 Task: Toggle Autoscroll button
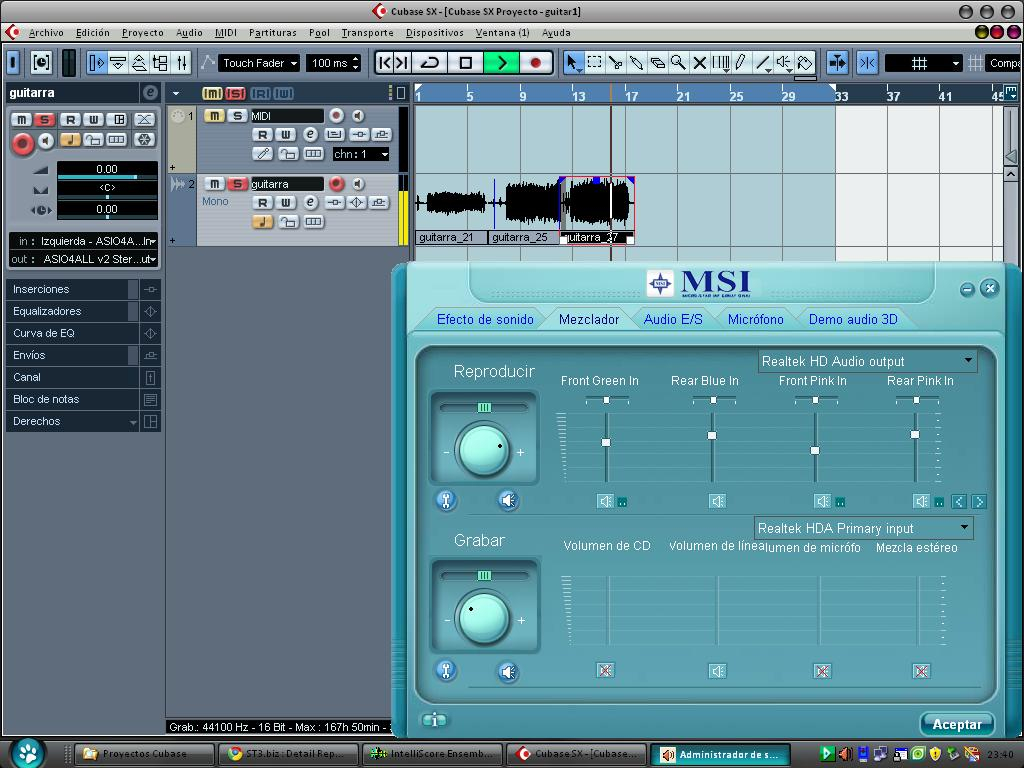(x=837, y=63)
